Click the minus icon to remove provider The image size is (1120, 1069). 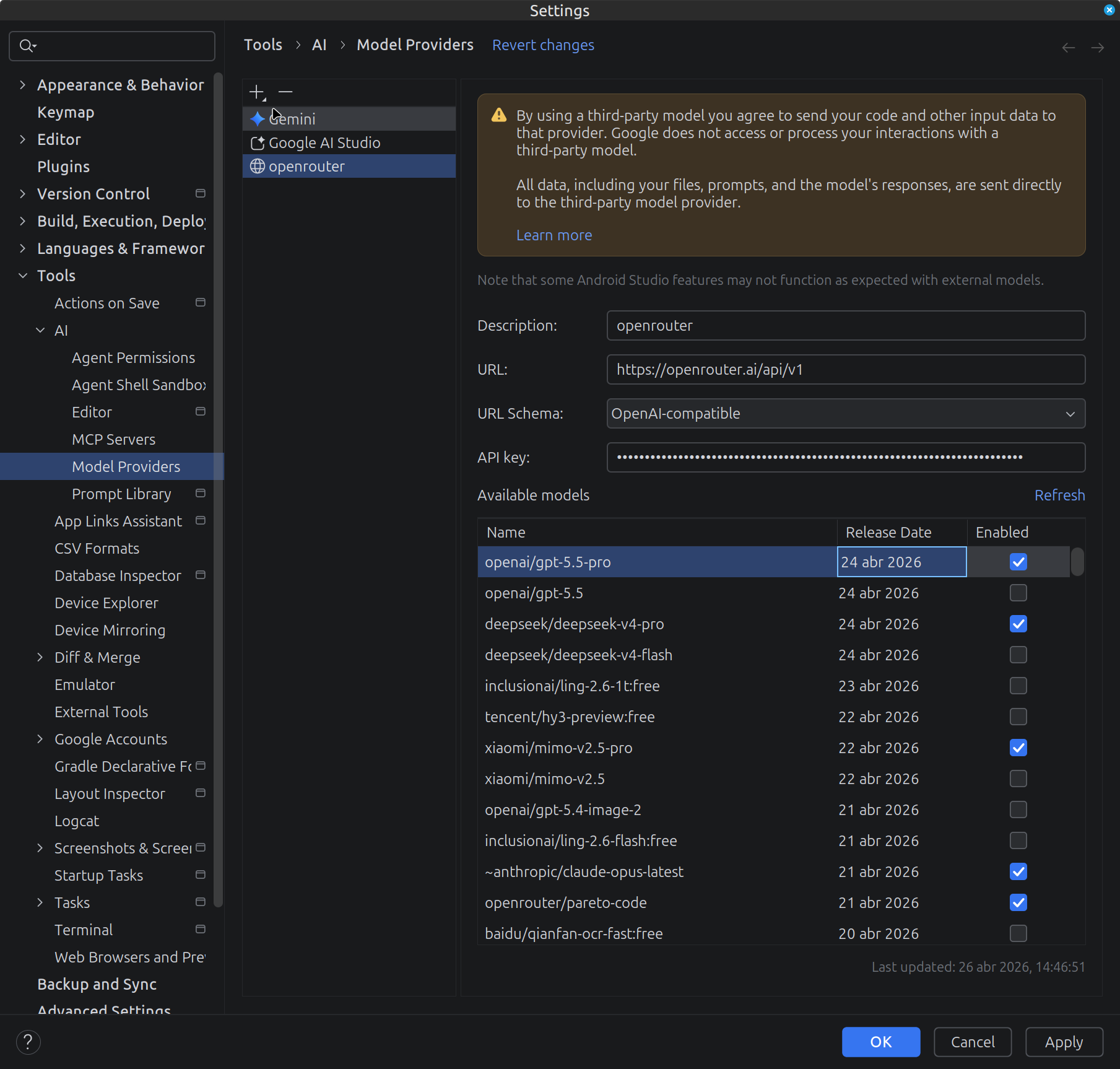click(285, 92)
